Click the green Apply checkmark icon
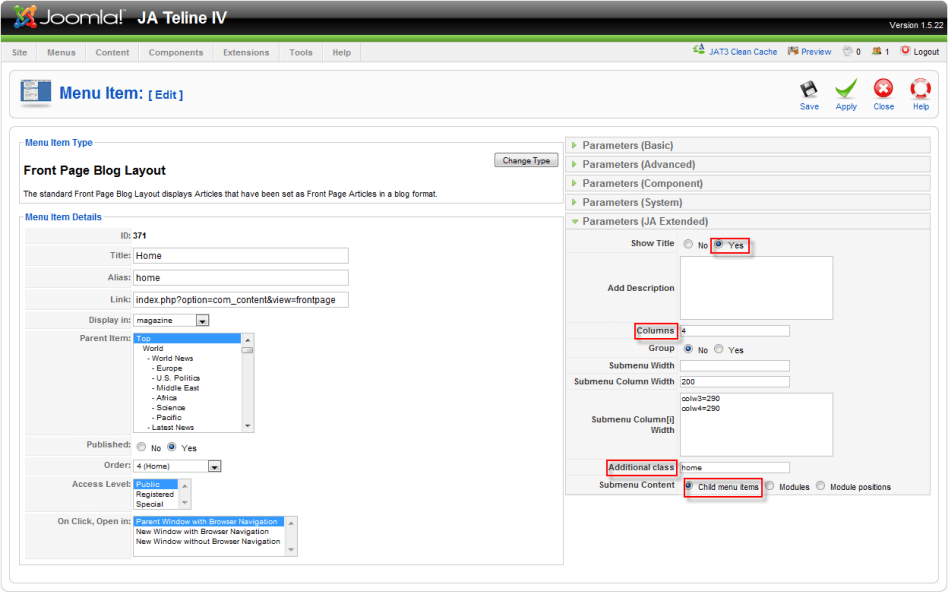This screenshot has height=593, width=949. pyautogui.click(x=846, y=89)
